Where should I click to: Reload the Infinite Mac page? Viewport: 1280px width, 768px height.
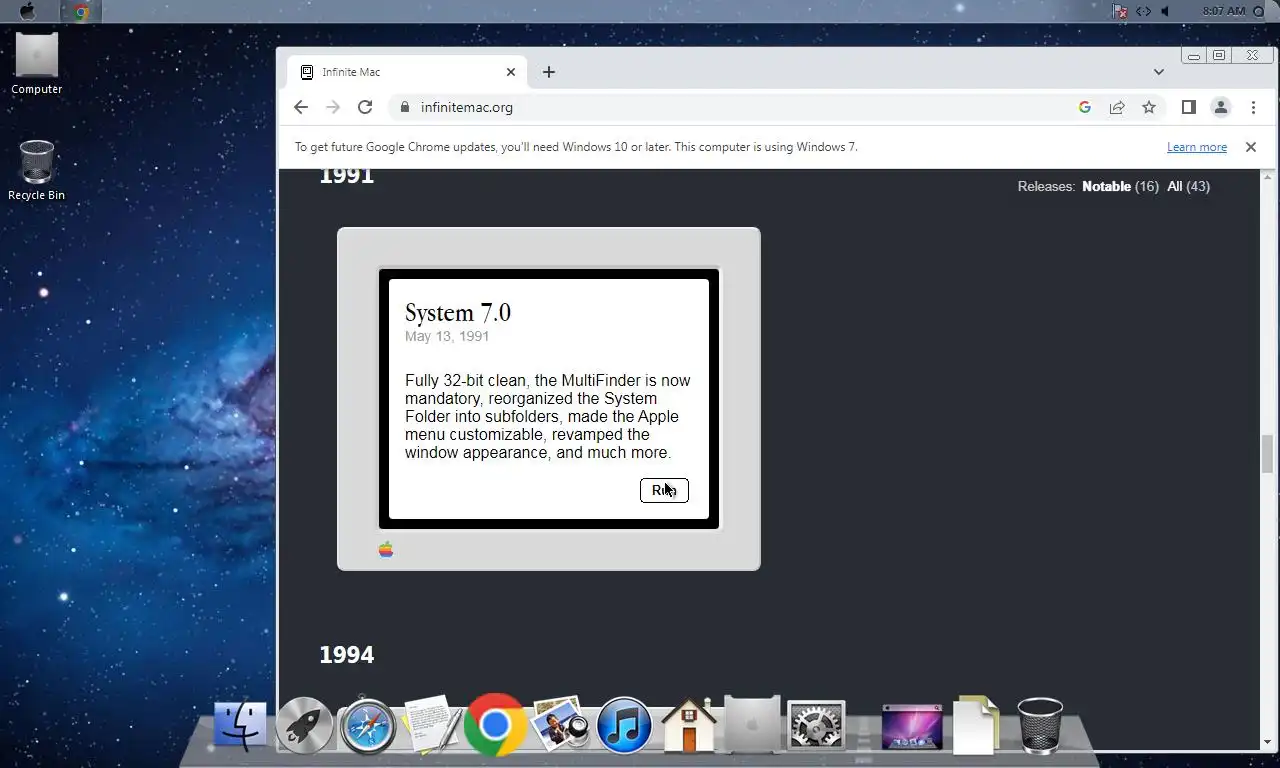[x=365, y=107]
